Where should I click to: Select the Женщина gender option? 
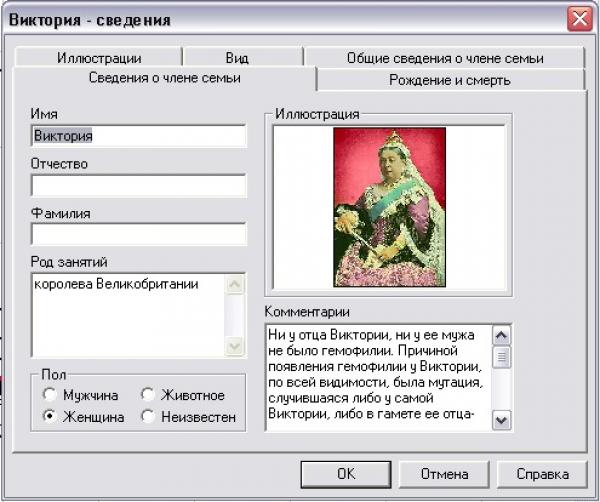click(49, 417)
